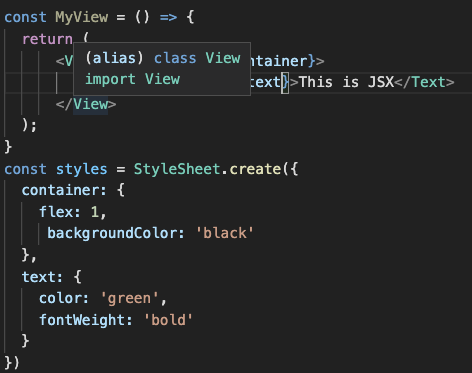Click the return keyword
Image resolution: width=472 pixels, height=373 pixels.
(47, 39)
